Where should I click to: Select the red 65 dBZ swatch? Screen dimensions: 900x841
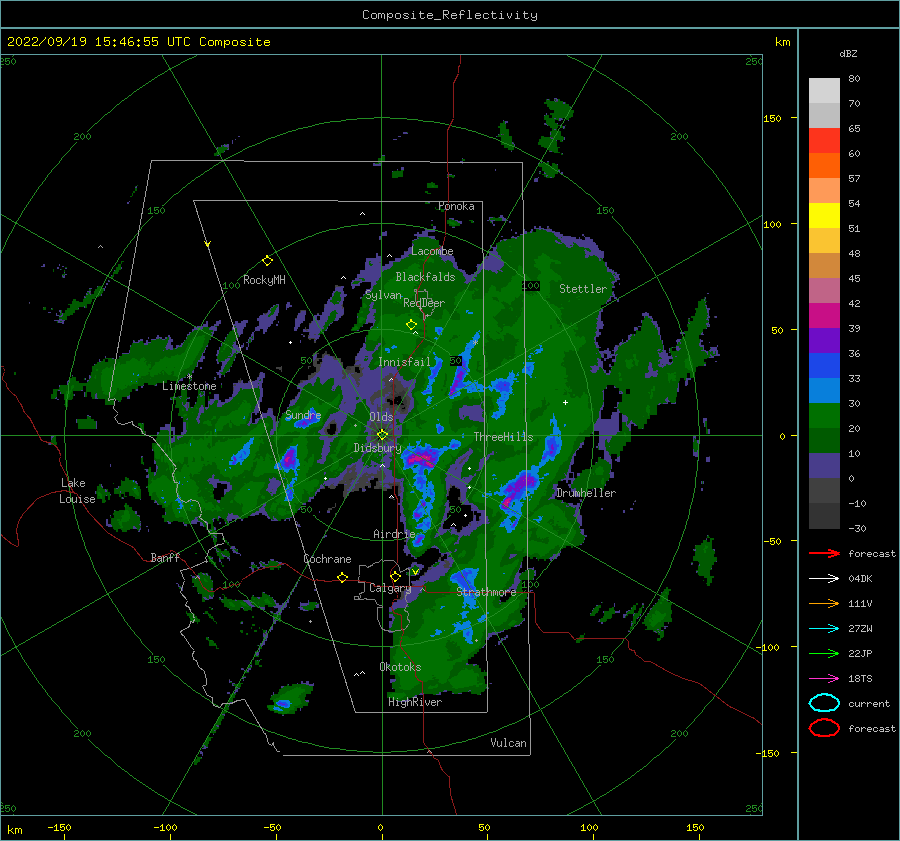pos(824,141)
